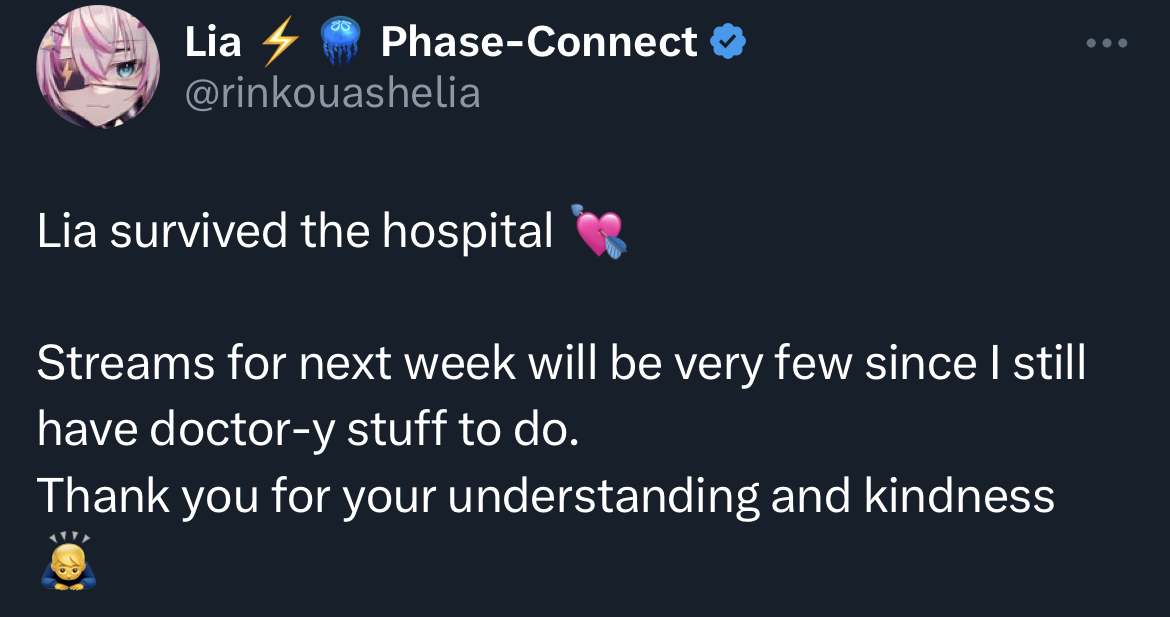Click the word 'kindness' in the tweet
The height and width of the screenshot is (617, 1170).
(x=960, y=496)
